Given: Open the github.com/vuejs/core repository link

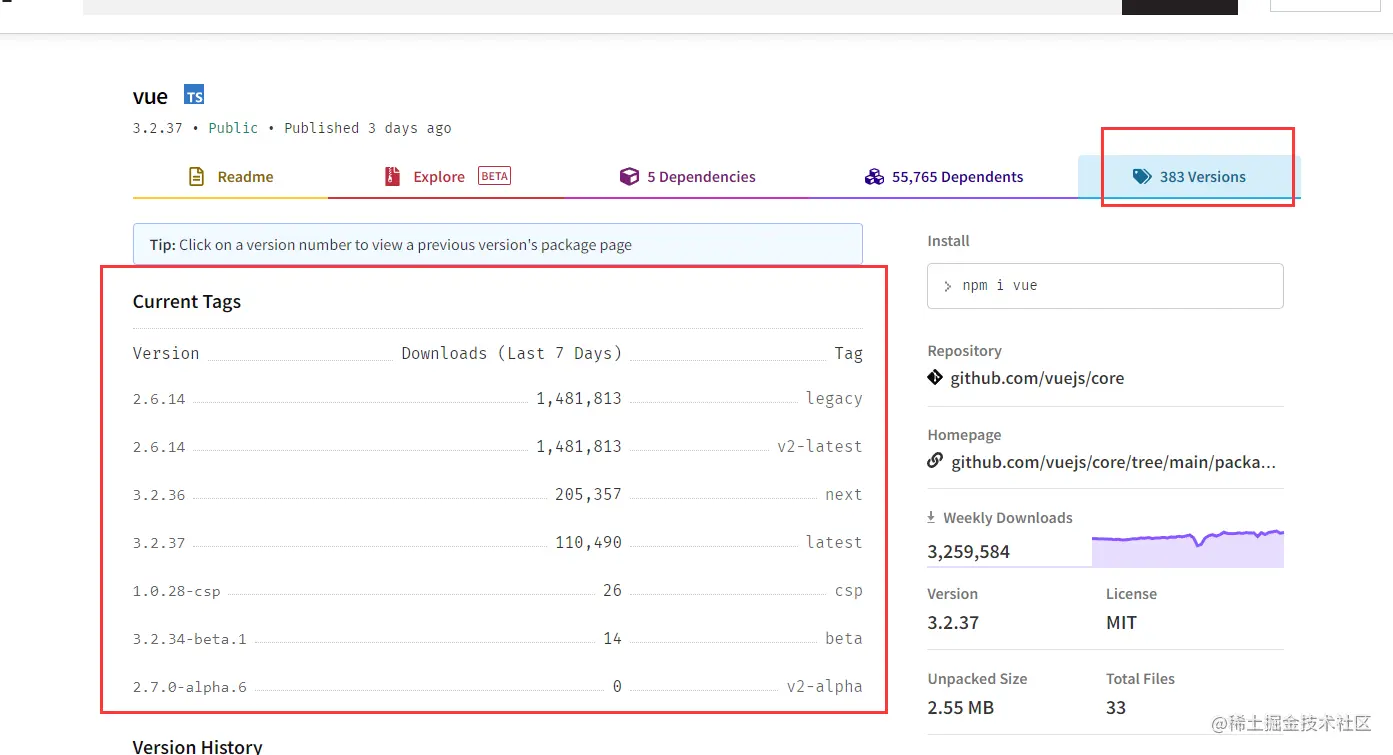Looking at the screenshot, I should click(1037, 378).
